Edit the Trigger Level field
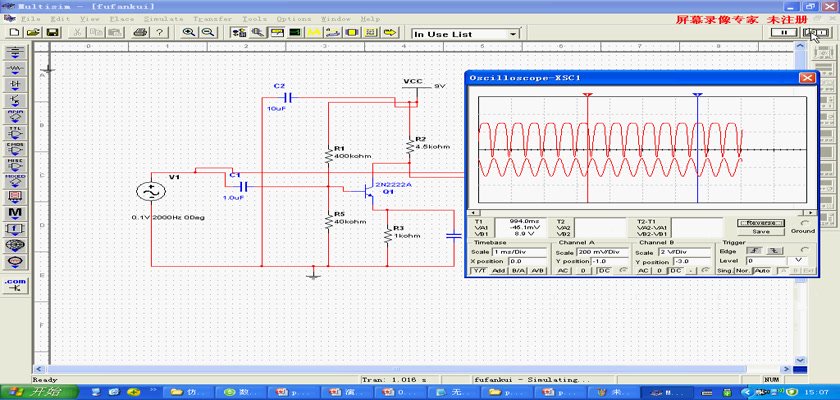This screenshot has width=840, height=400. click(x=767, y=261)
